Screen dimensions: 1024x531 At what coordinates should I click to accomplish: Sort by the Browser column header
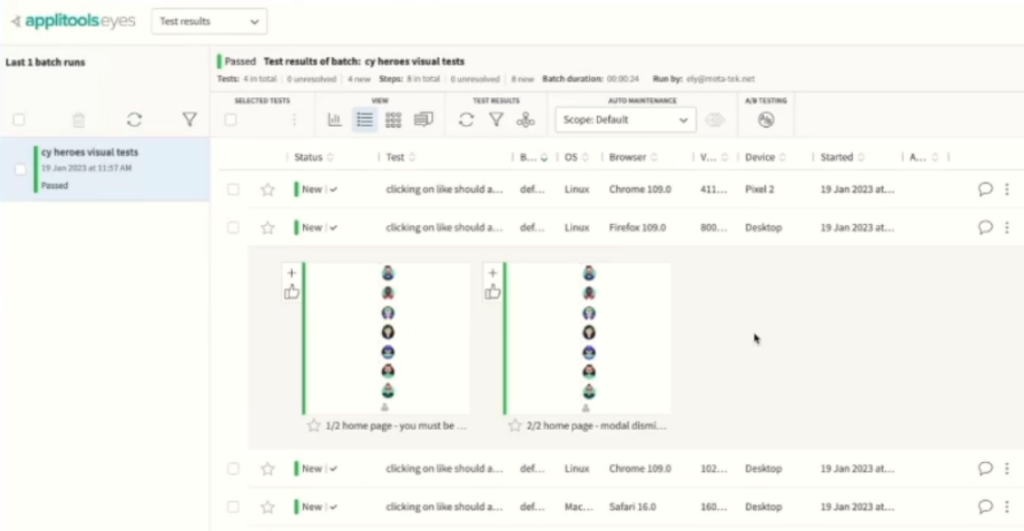[x=627, y=157]
